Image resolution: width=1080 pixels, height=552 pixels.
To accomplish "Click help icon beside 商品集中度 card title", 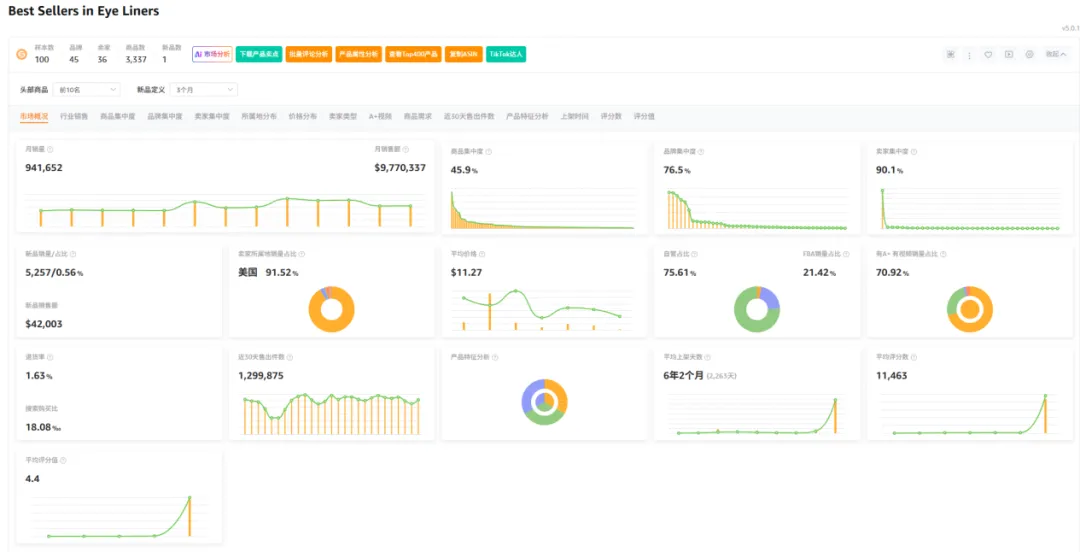I will point(488,152).
